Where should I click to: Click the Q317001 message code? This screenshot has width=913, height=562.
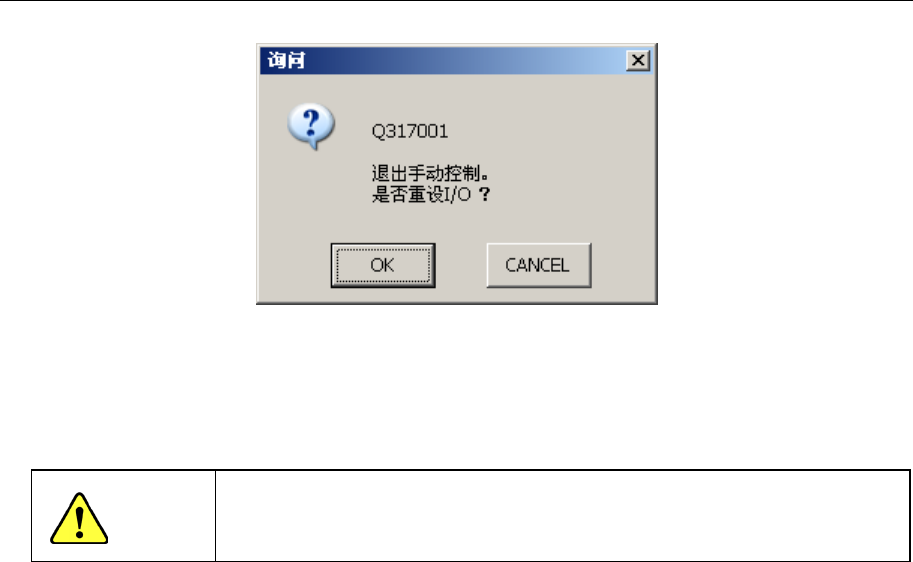[x=410, y=131]
